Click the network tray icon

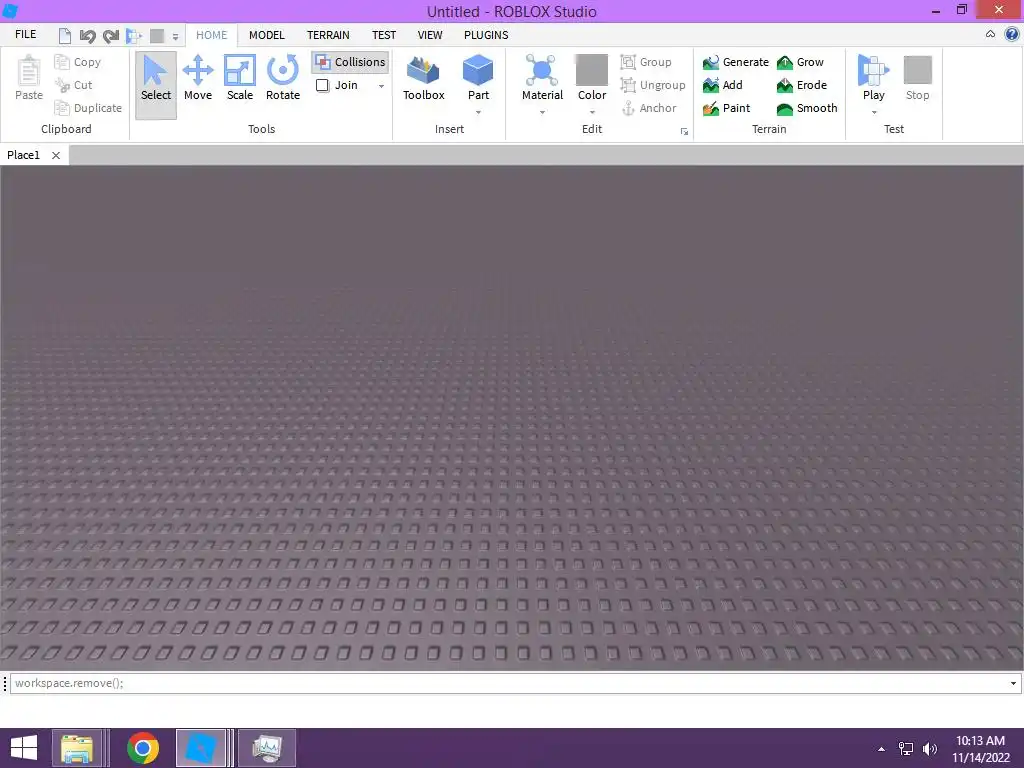click(x=906, y=749)
